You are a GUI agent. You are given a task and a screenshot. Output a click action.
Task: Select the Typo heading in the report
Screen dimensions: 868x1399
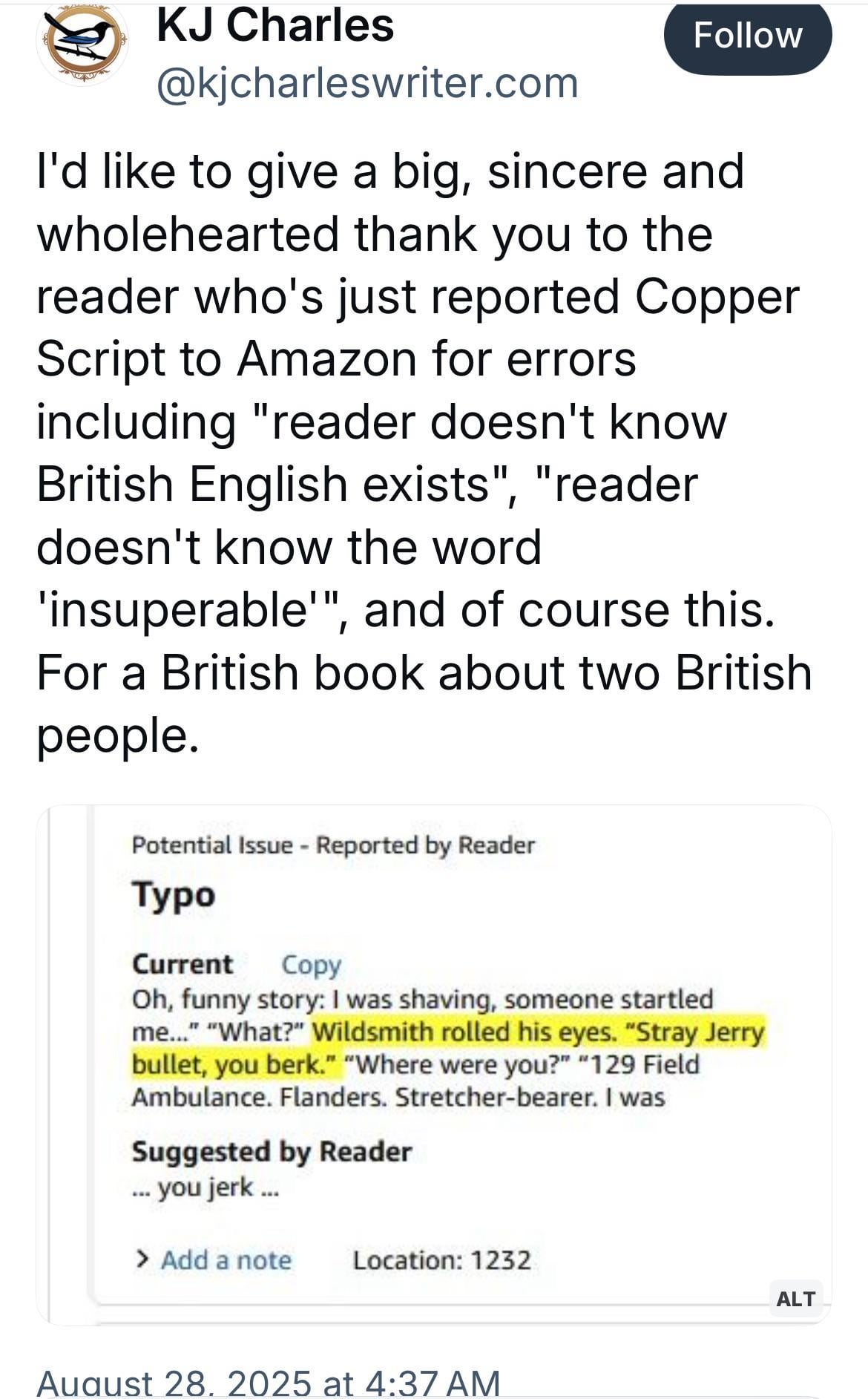tap(174, 896)
